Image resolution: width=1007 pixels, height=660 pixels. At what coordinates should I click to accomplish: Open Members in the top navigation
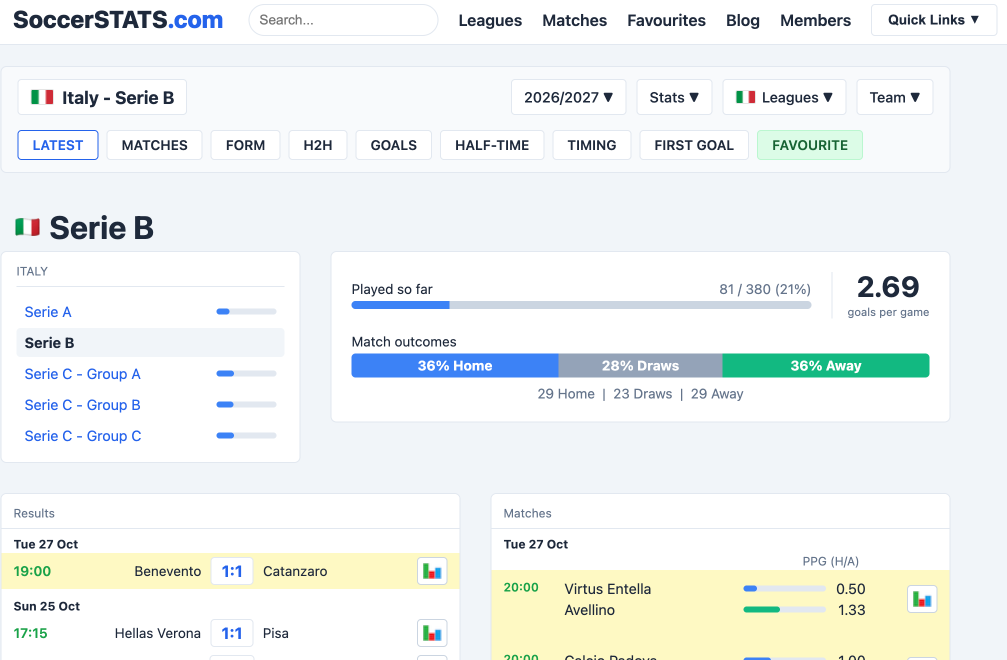815,21
